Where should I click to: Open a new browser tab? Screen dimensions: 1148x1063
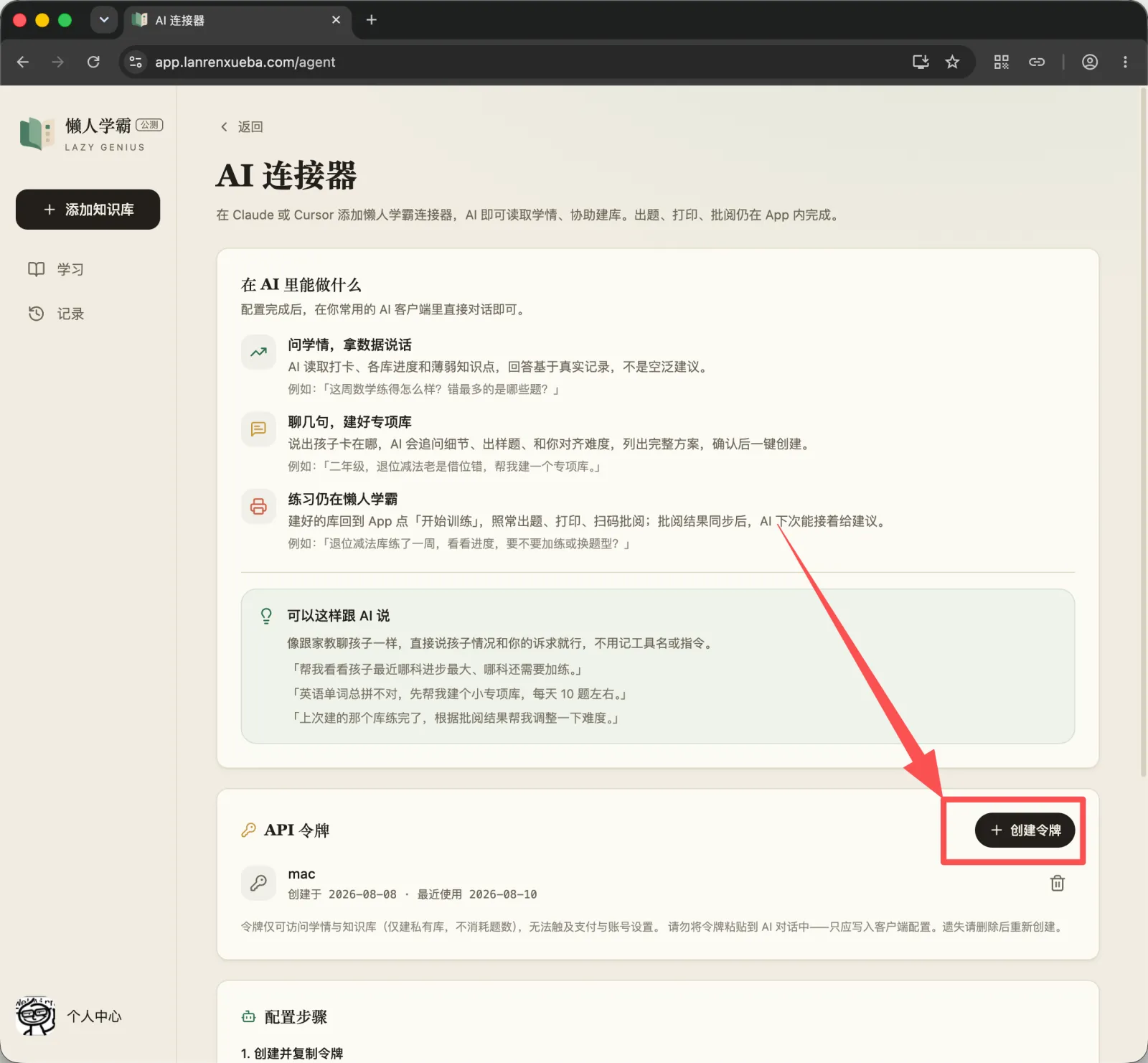pyautogui.click(x=371, y=20)
